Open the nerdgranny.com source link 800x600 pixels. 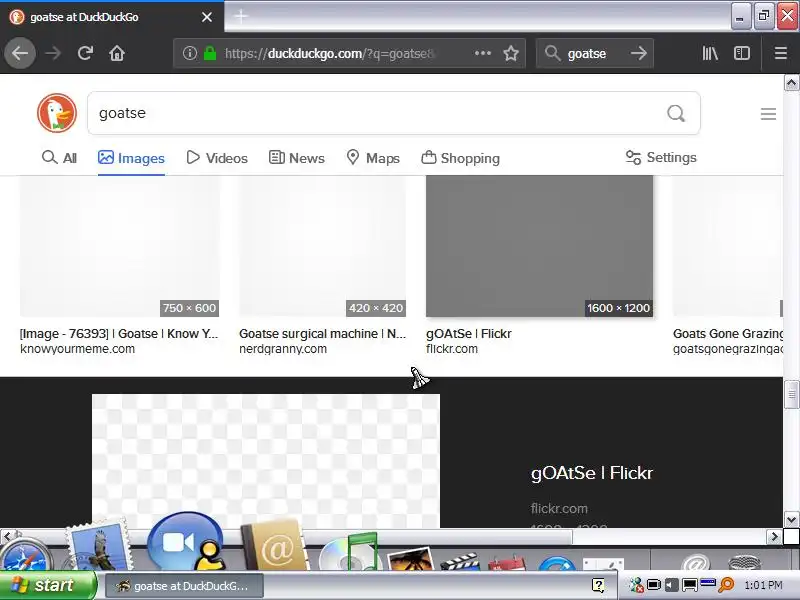click(x=283, y=349)
